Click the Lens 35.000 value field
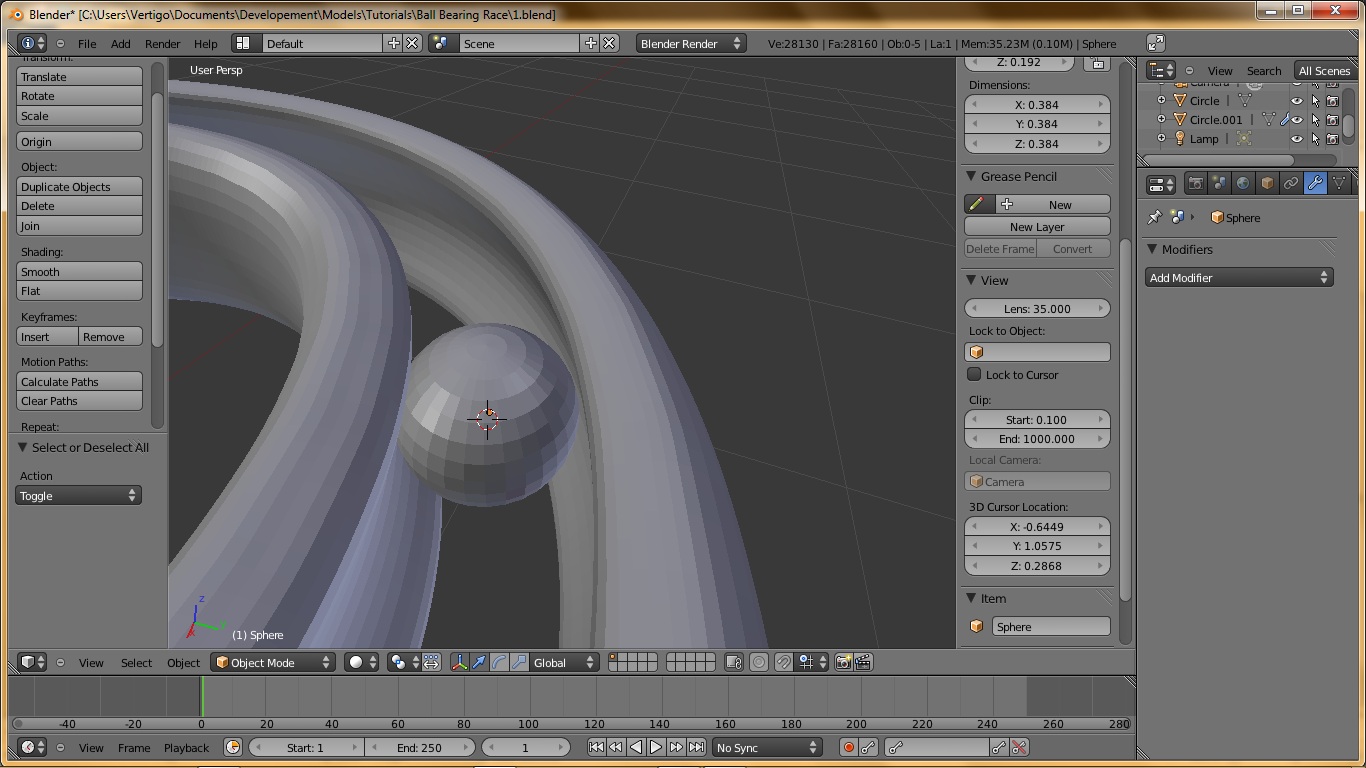 (1037, 308)
